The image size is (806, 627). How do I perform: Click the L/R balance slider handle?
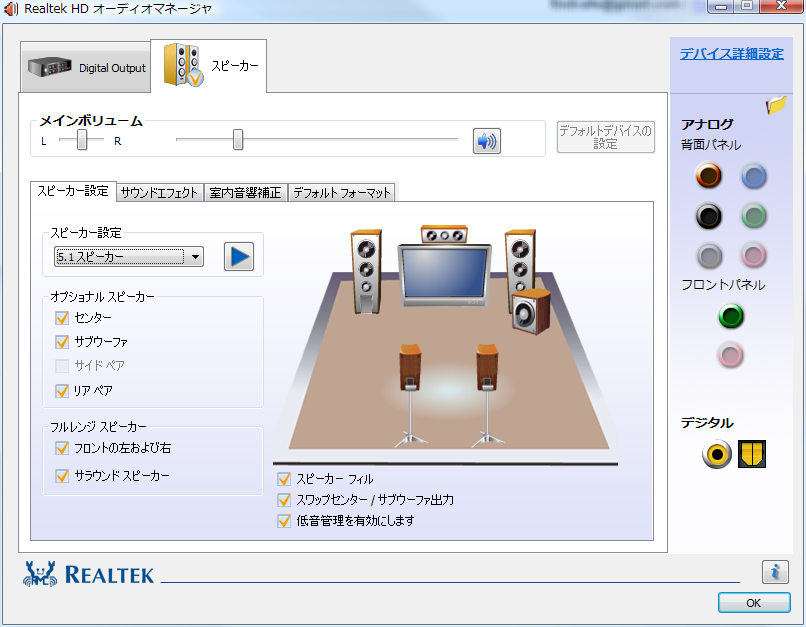[82, 139]
